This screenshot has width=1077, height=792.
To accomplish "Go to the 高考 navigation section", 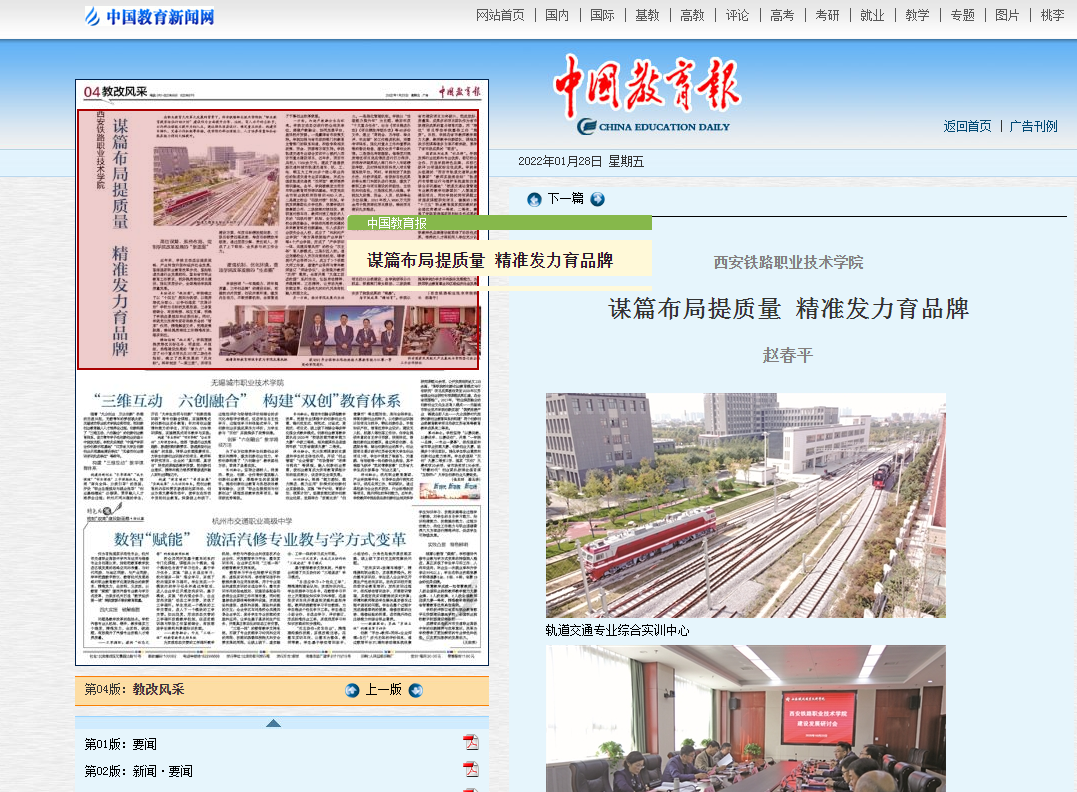I will [782, 15].
